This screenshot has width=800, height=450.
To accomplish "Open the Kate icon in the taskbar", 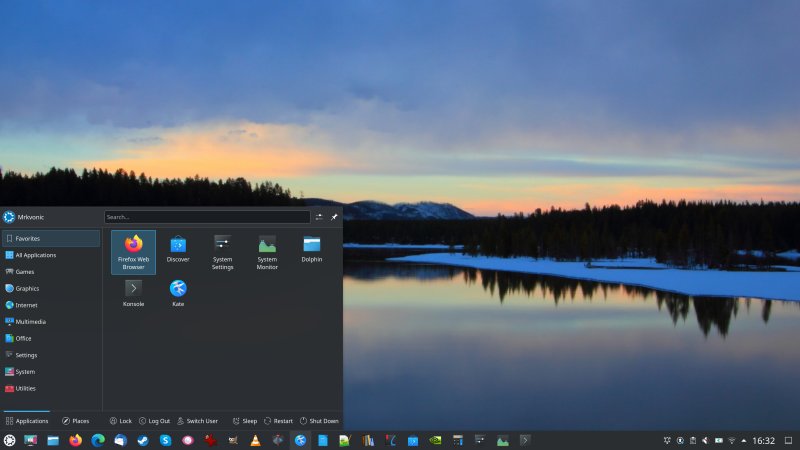I will point(300,440).
